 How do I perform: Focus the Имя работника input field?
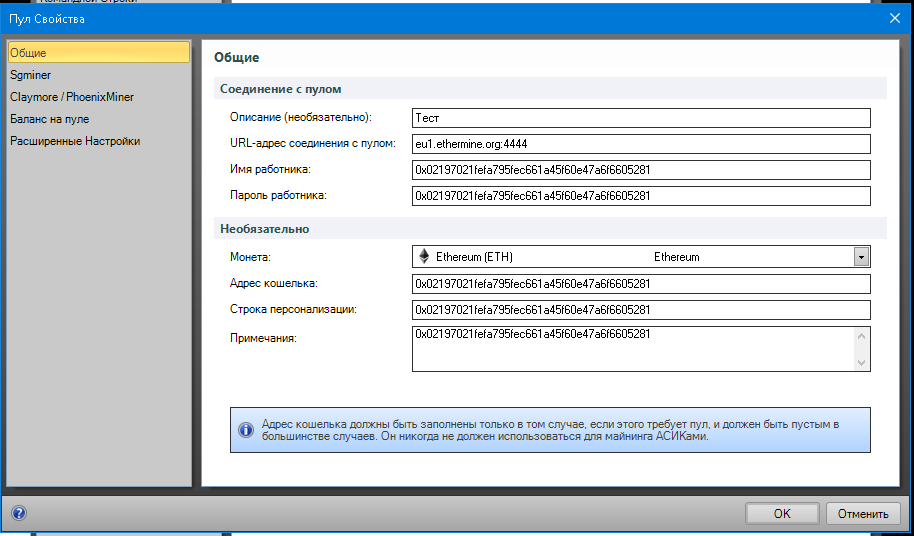(641, 170)
